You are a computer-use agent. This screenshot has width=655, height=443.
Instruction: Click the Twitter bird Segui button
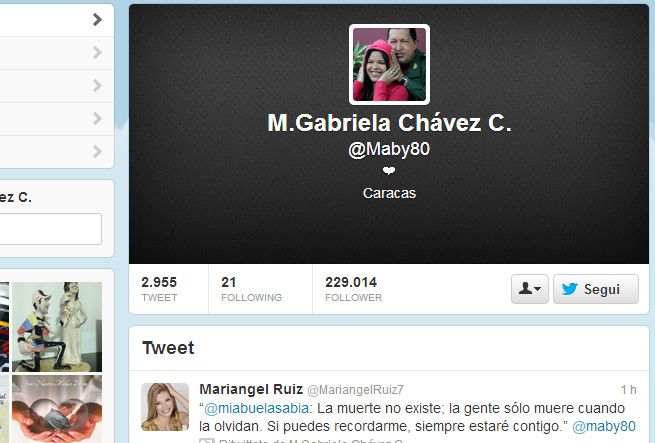click(596, 289)
